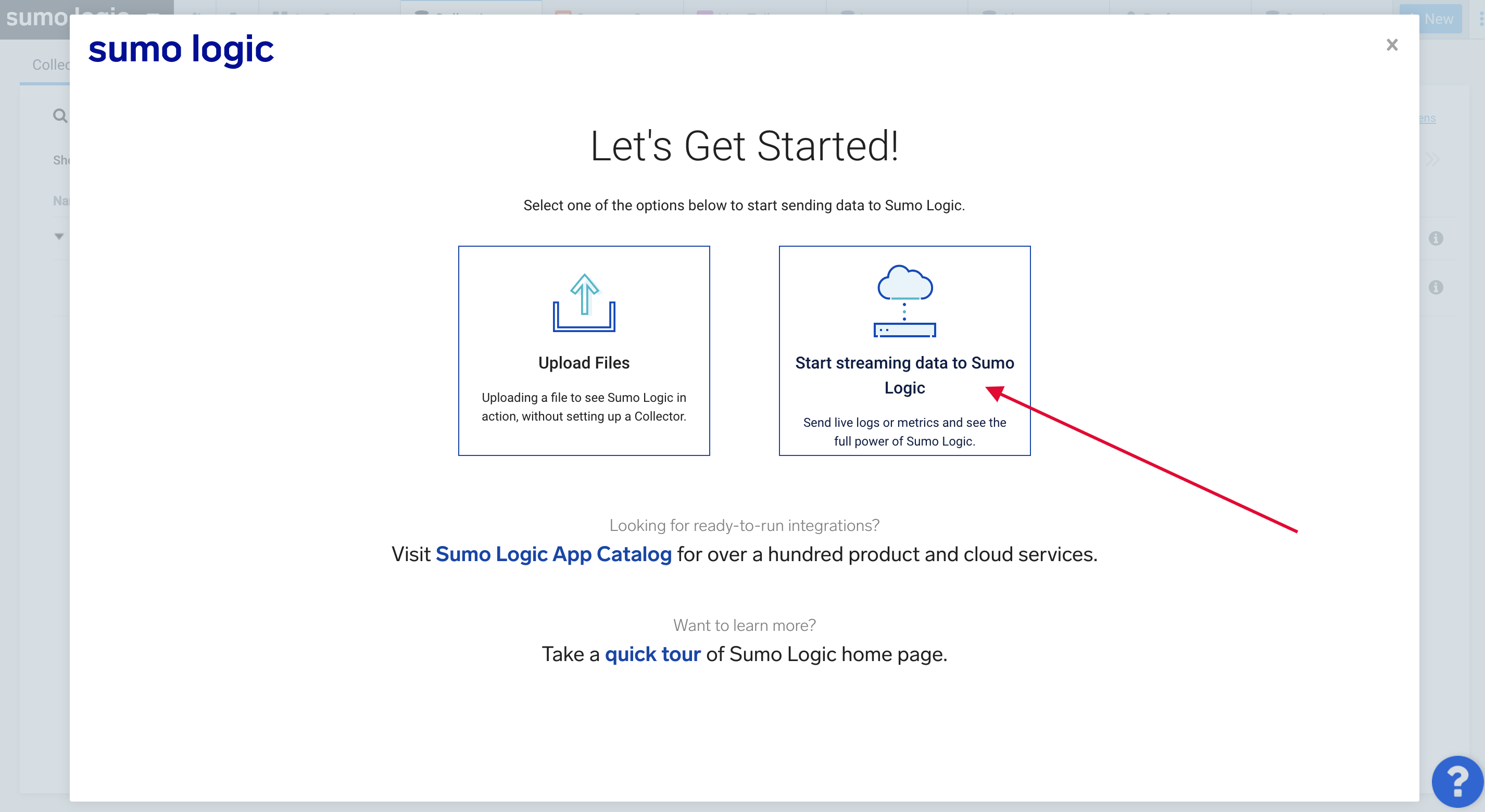
Task: Click the Uploading a file description text
Action: pyautogui.click(x=583, y=407)
